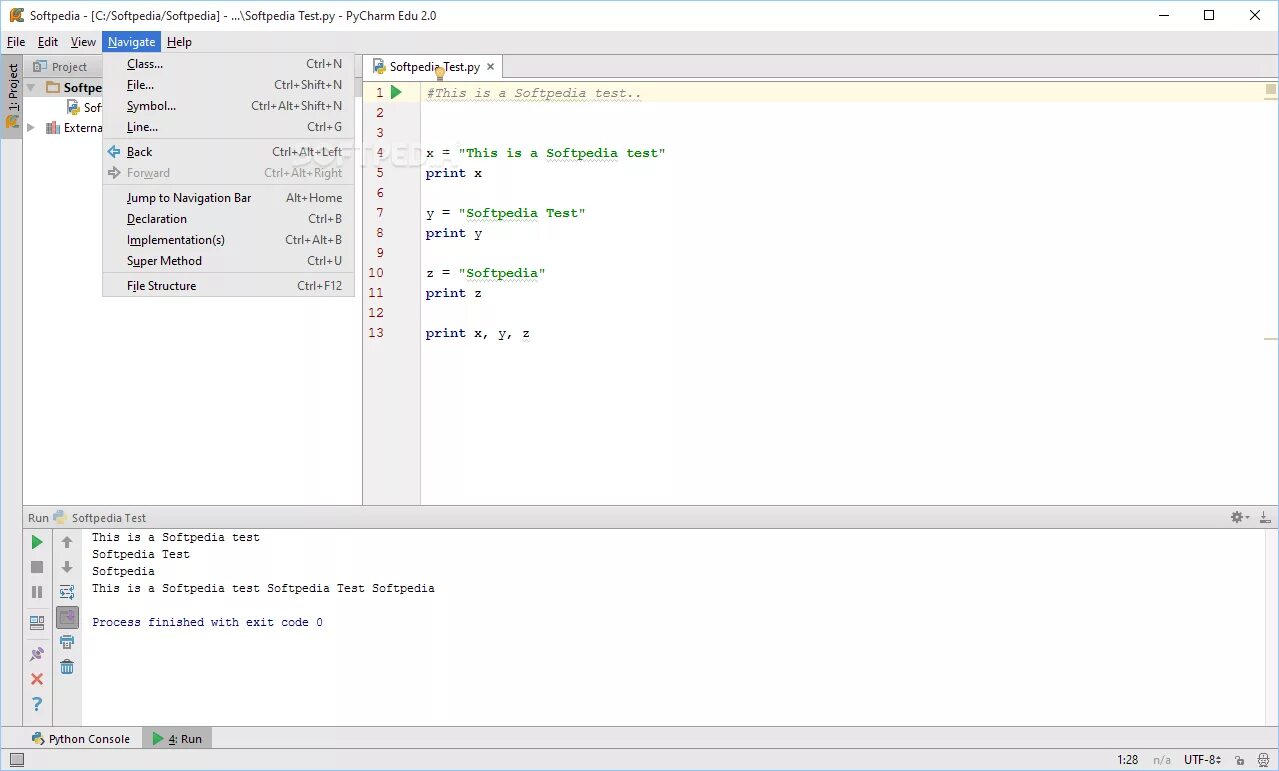Pin the Run tab with pushpin icon
Screen dimensions: 1279x771
pyautogui.click(x=37, y=654)
